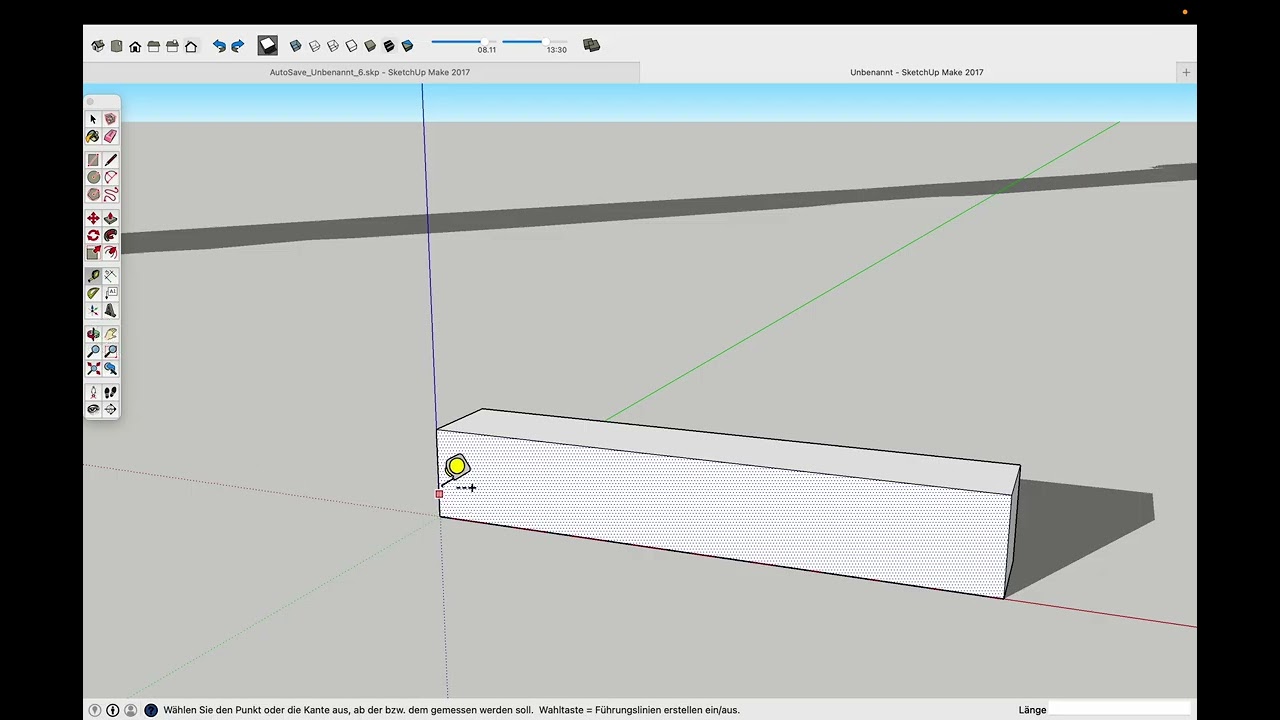Choose the Offset tool

click(x=110, y=252)
